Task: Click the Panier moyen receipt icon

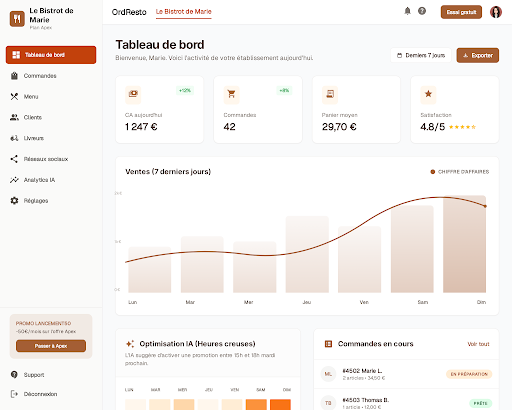Action: click(x=330, y=94)
